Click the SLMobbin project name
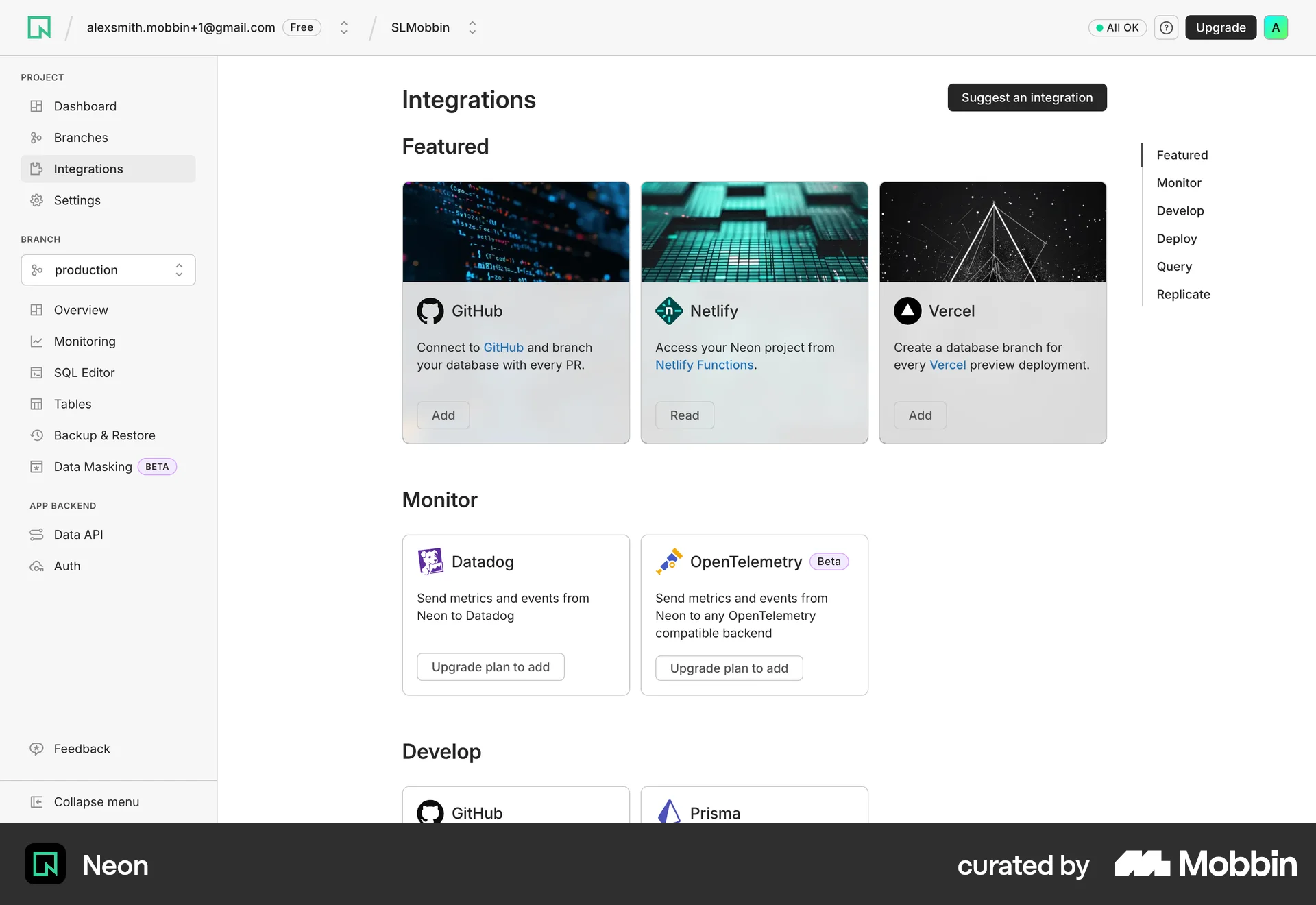 [420, 27]
